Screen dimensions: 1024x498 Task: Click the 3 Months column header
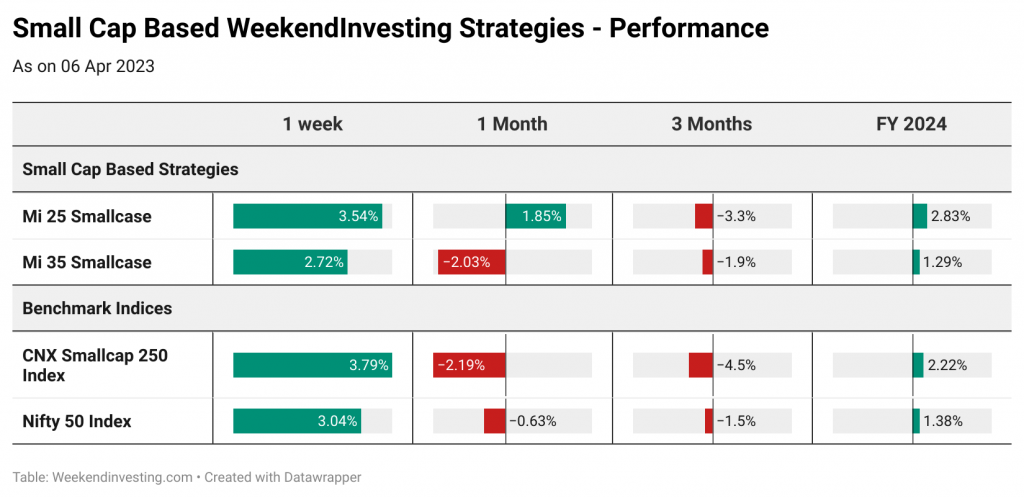pos(712,124)
